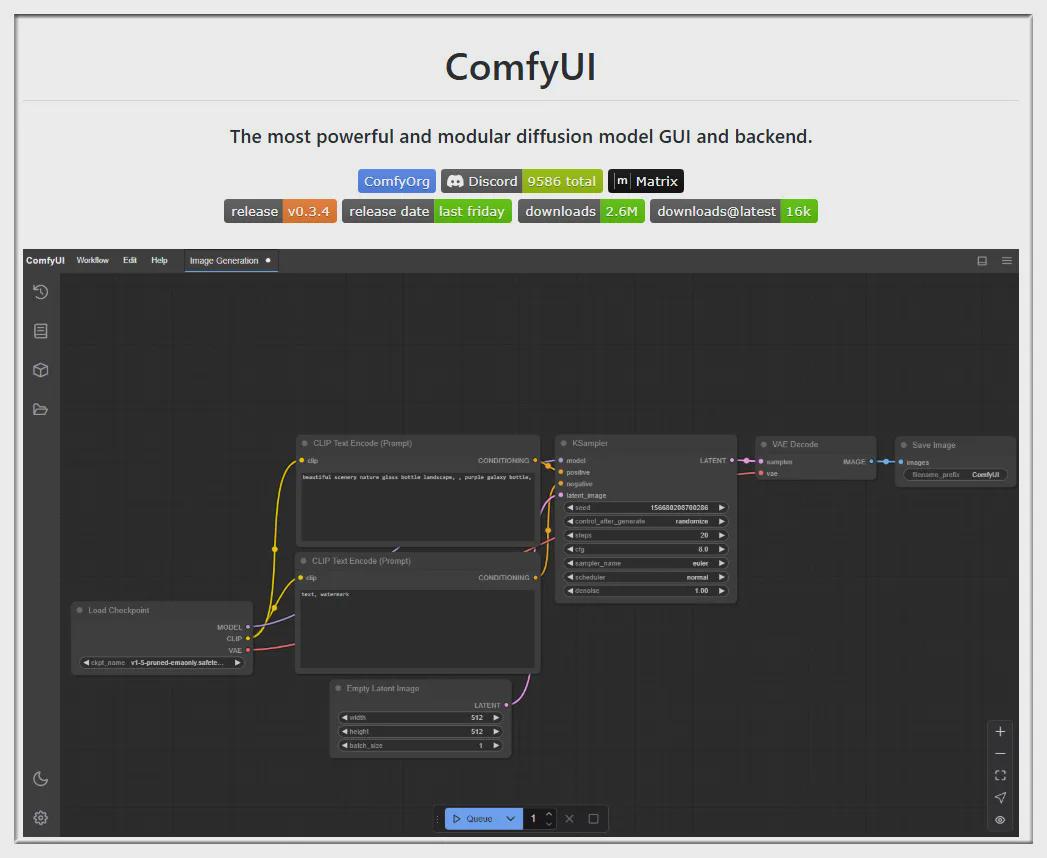
Task: Open the ckpt_name checkpoint selector
Action: (x=162, y=662)
